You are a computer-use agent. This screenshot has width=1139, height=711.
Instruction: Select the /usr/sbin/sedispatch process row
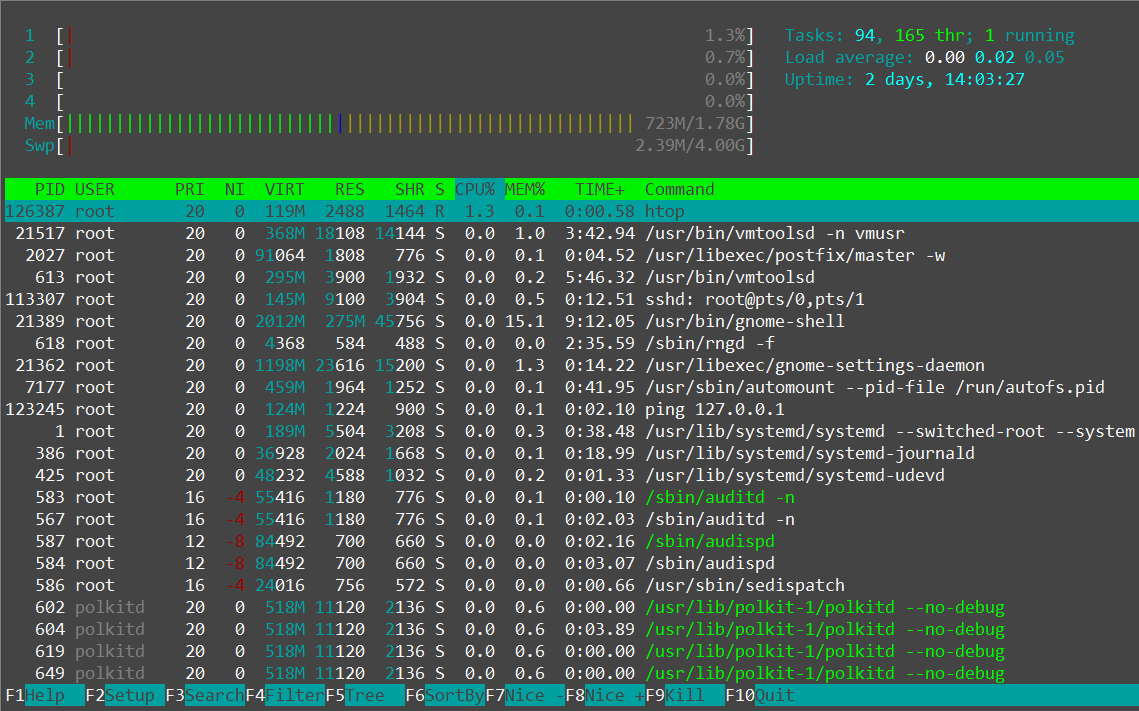[572, 585]
